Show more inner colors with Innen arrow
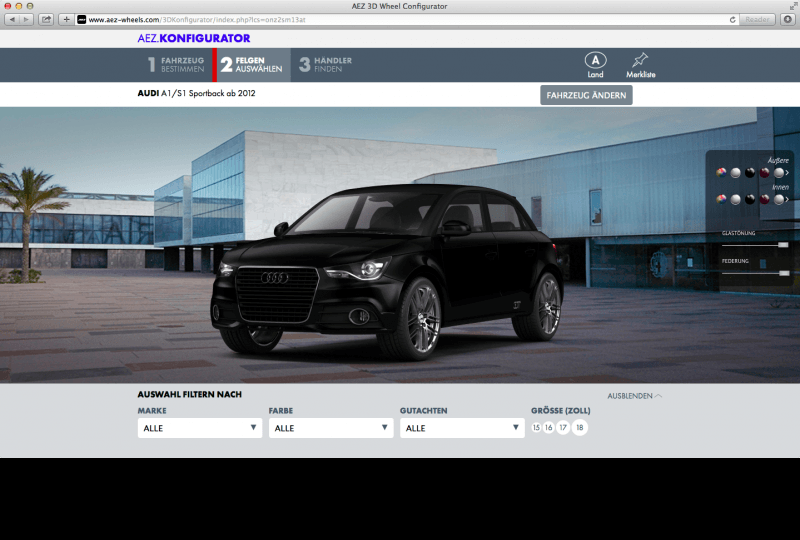Image resolution: width=800 pixels, height=540 pixels. pyautogui.click(x=787, y=199)
